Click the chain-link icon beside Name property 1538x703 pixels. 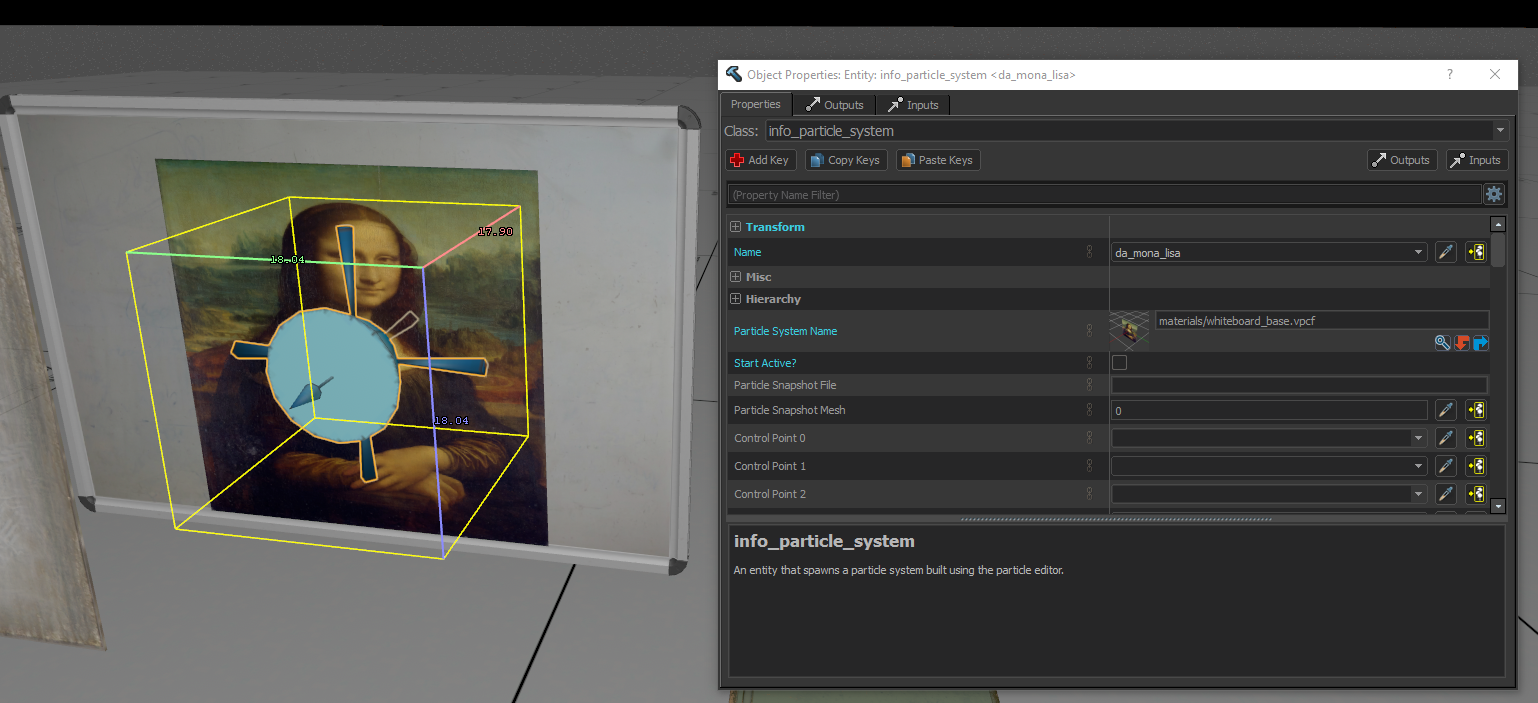coord(1089,252)
